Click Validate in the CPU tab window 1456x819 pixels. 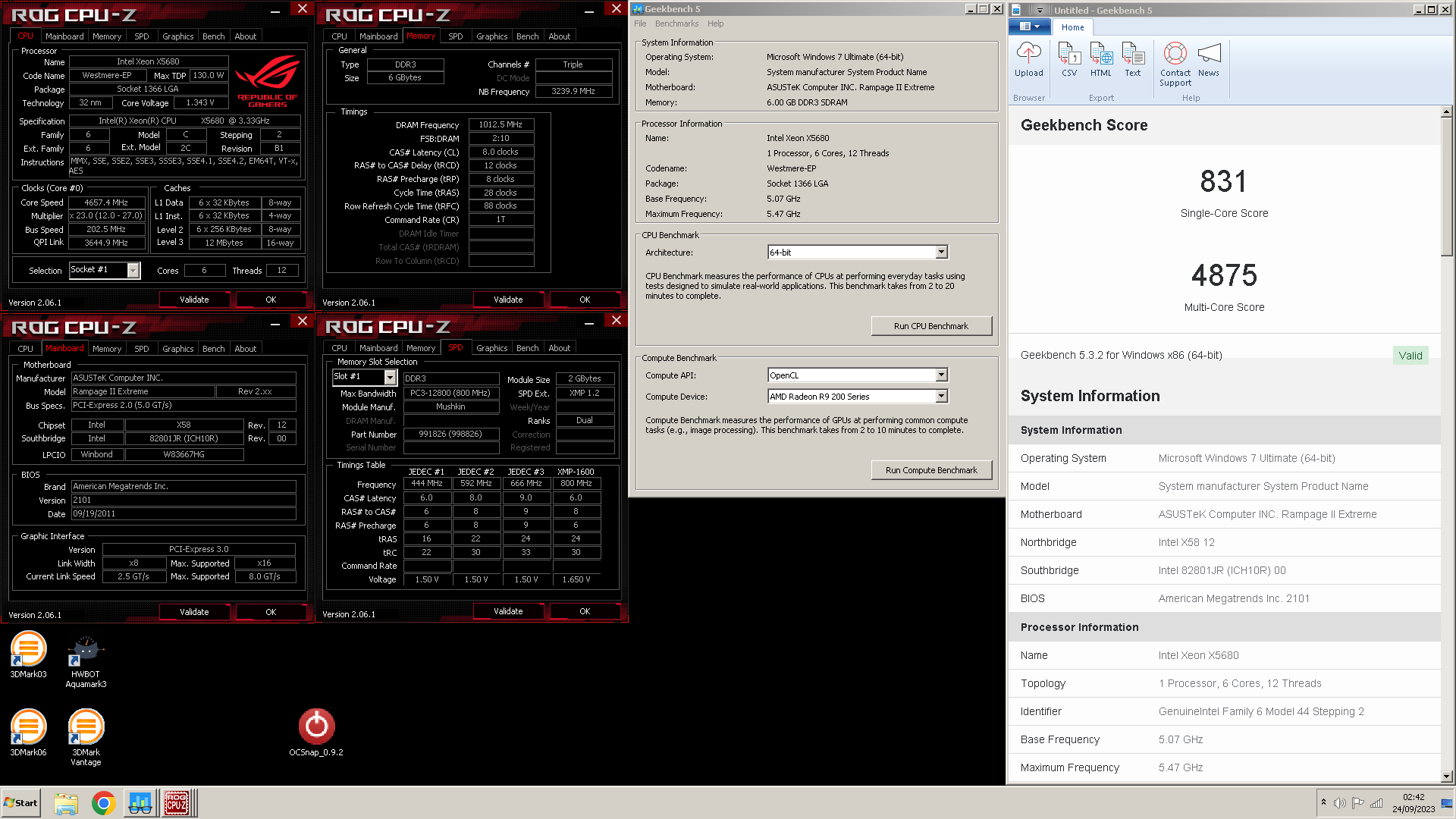tap(194, 300)
